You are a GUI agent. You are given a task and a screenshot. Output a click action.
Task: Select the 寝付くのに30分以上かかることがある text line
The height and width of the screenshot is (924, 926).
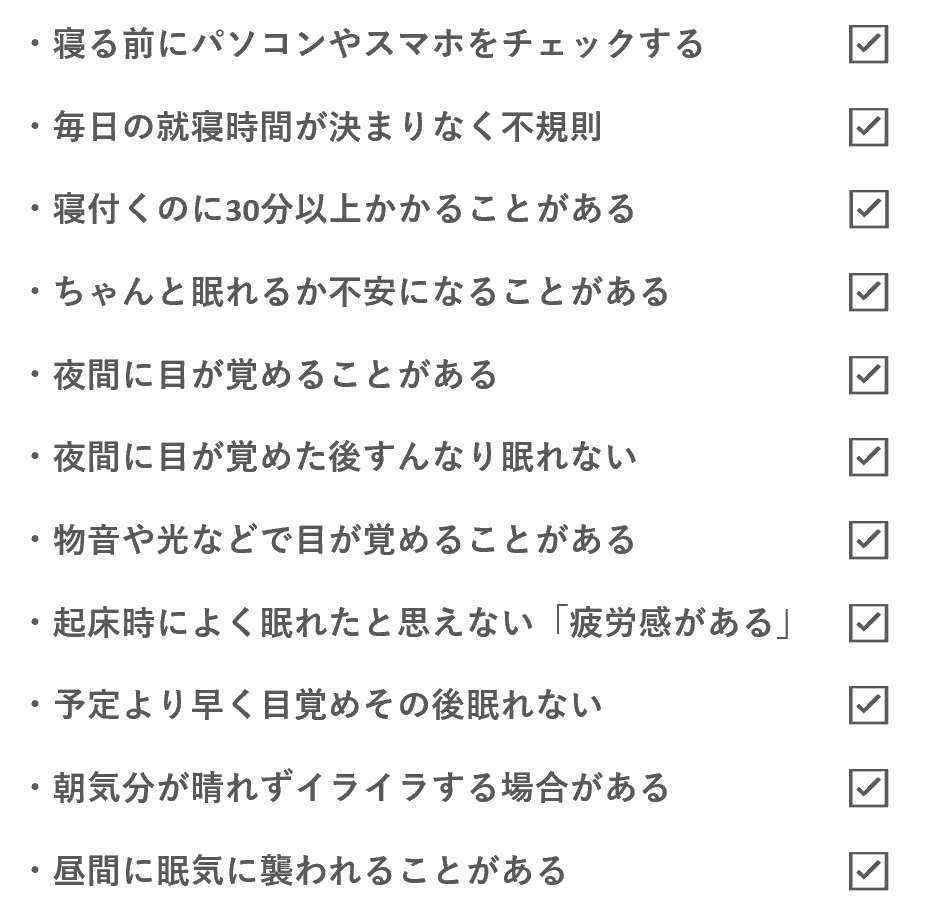point(344,209)
